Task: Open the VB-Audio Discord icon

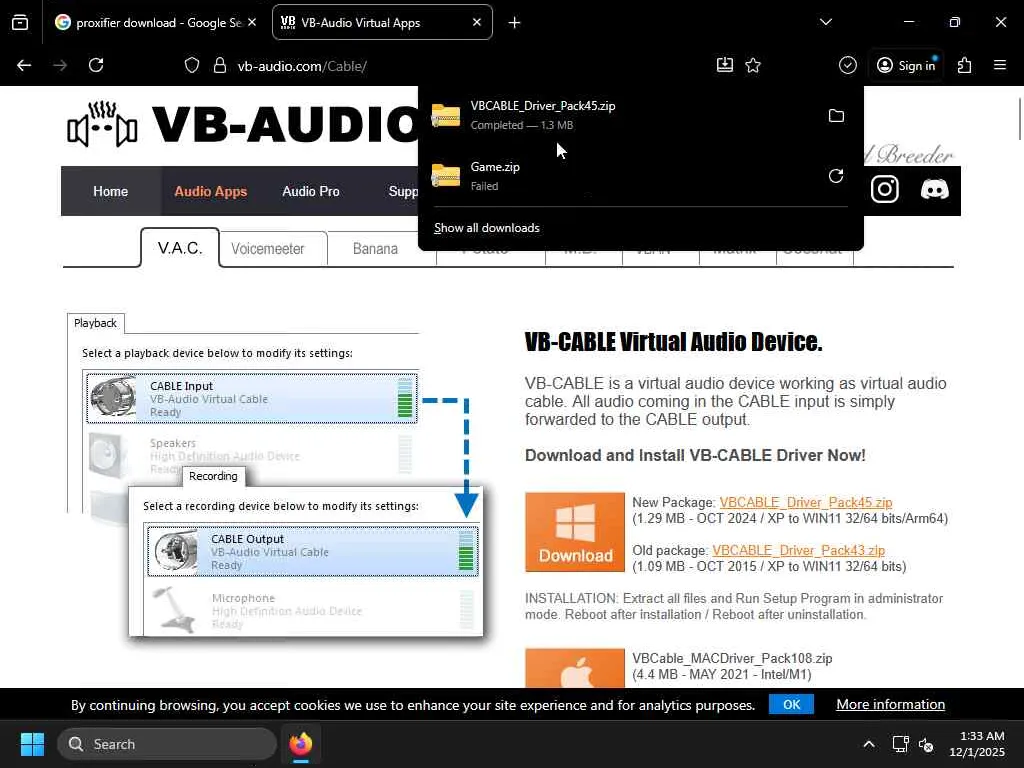Action: click(x=935, y=190)
